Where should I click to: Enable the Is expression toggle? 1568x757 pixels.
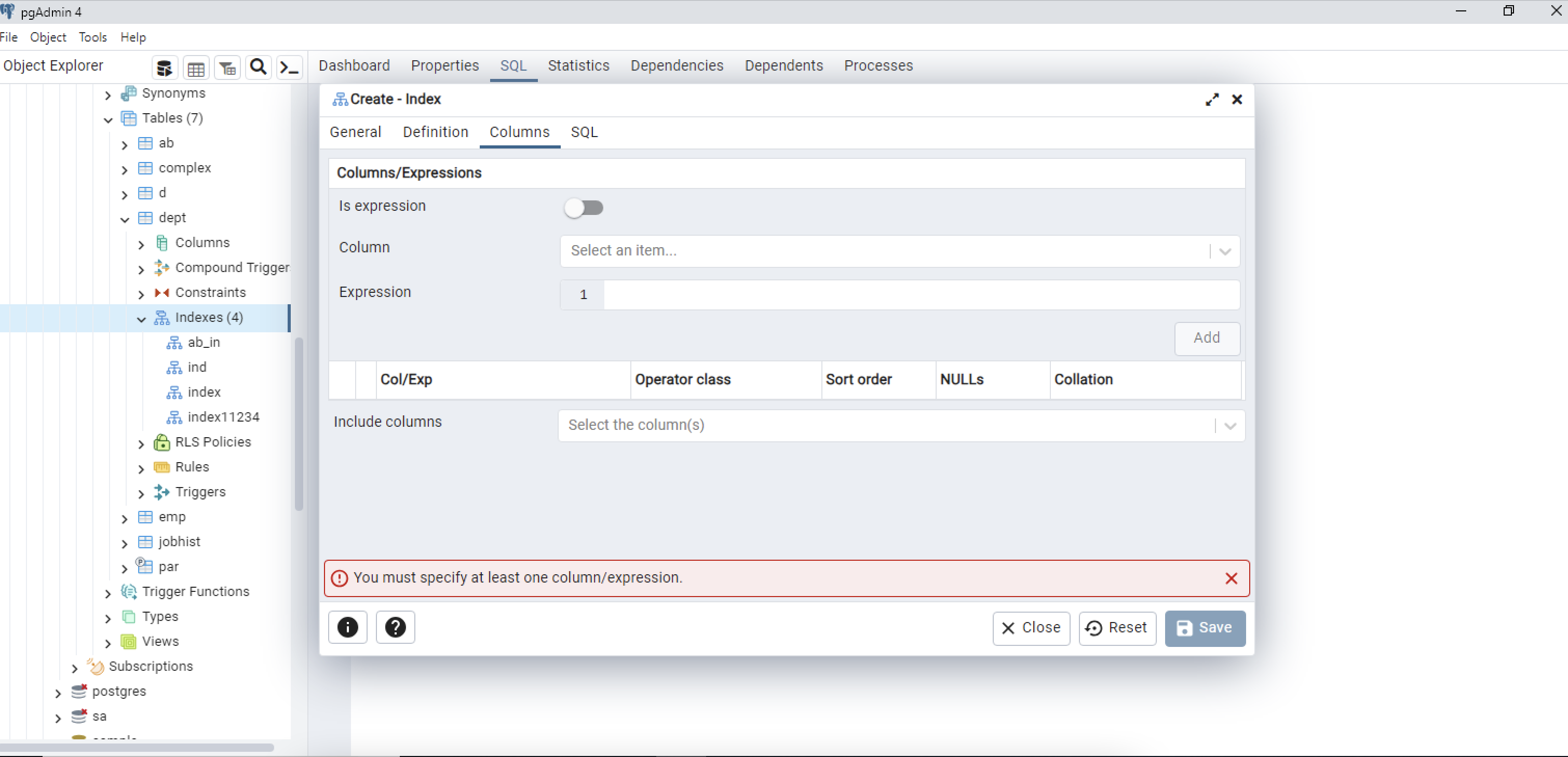coord(584,208)
